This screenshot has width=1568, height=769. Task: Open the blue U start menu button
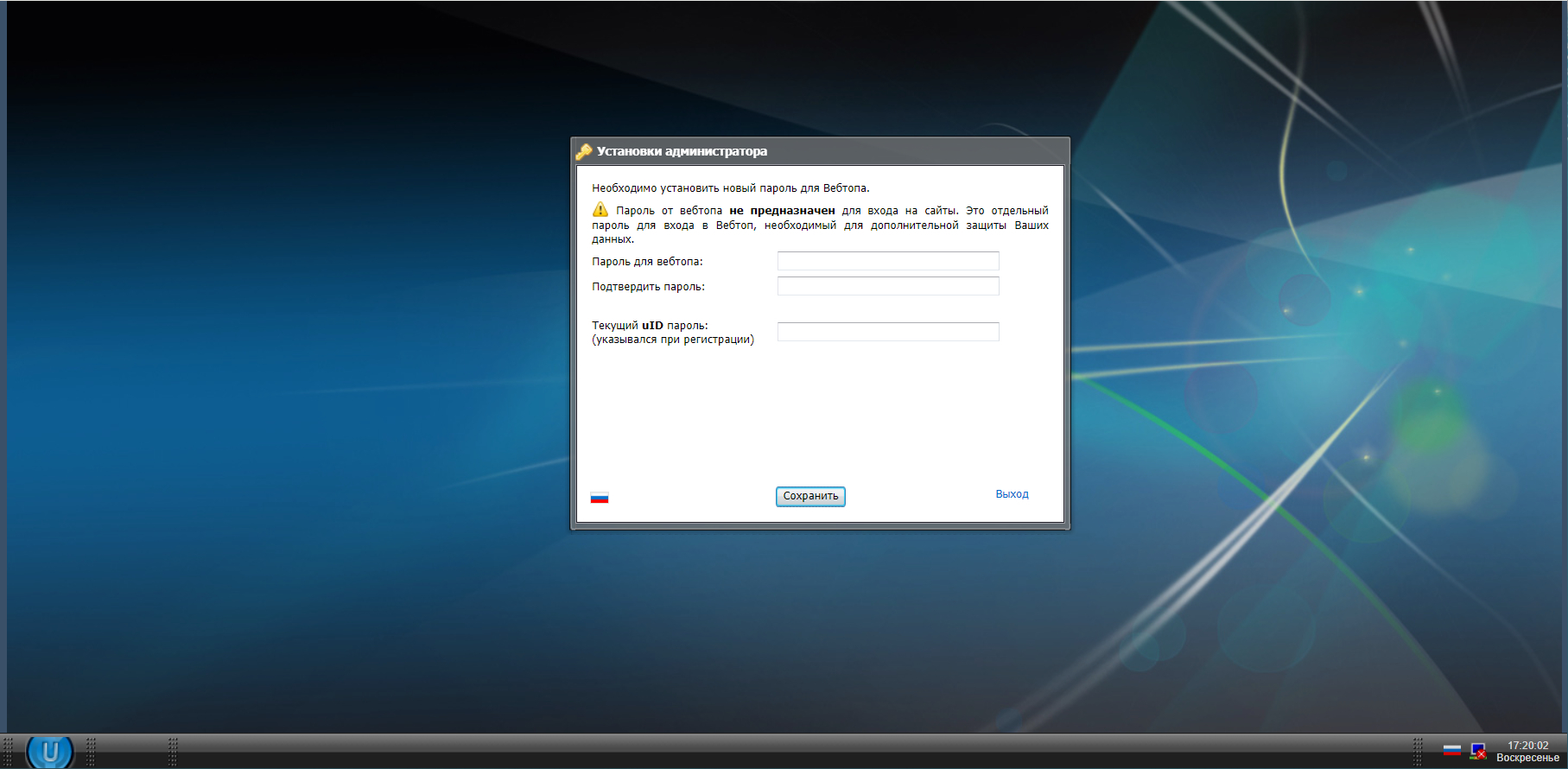(50, 752)
